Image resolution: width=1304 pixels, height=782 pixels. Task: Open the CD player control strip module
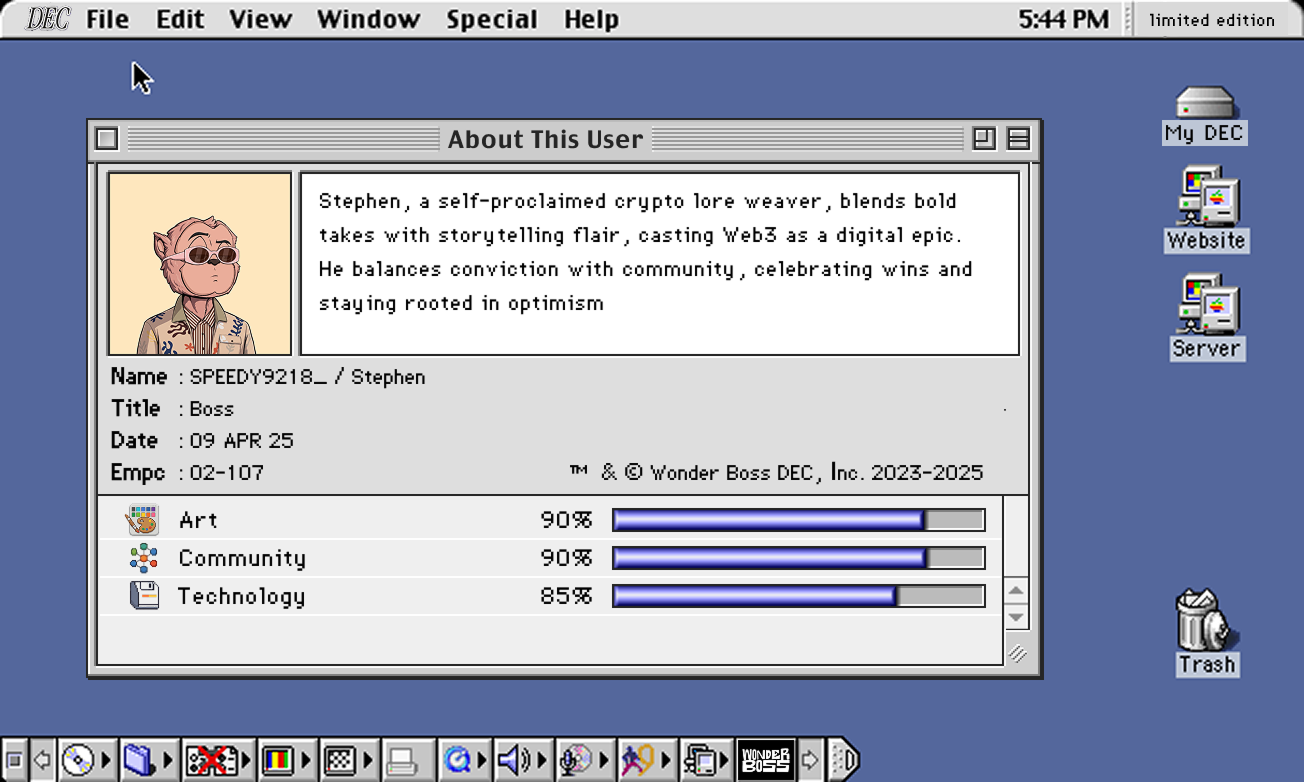pos(86,761)
